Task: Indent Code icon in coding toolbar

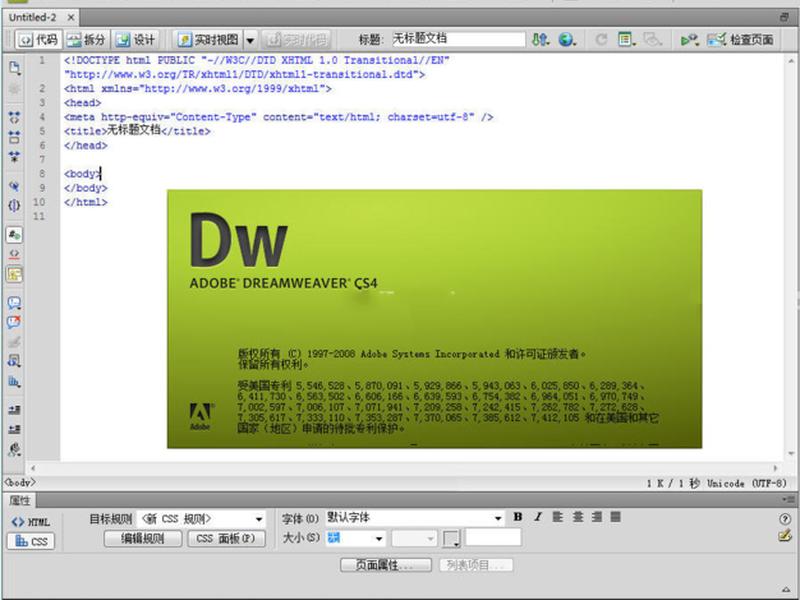Action: (x=14, y=410)
